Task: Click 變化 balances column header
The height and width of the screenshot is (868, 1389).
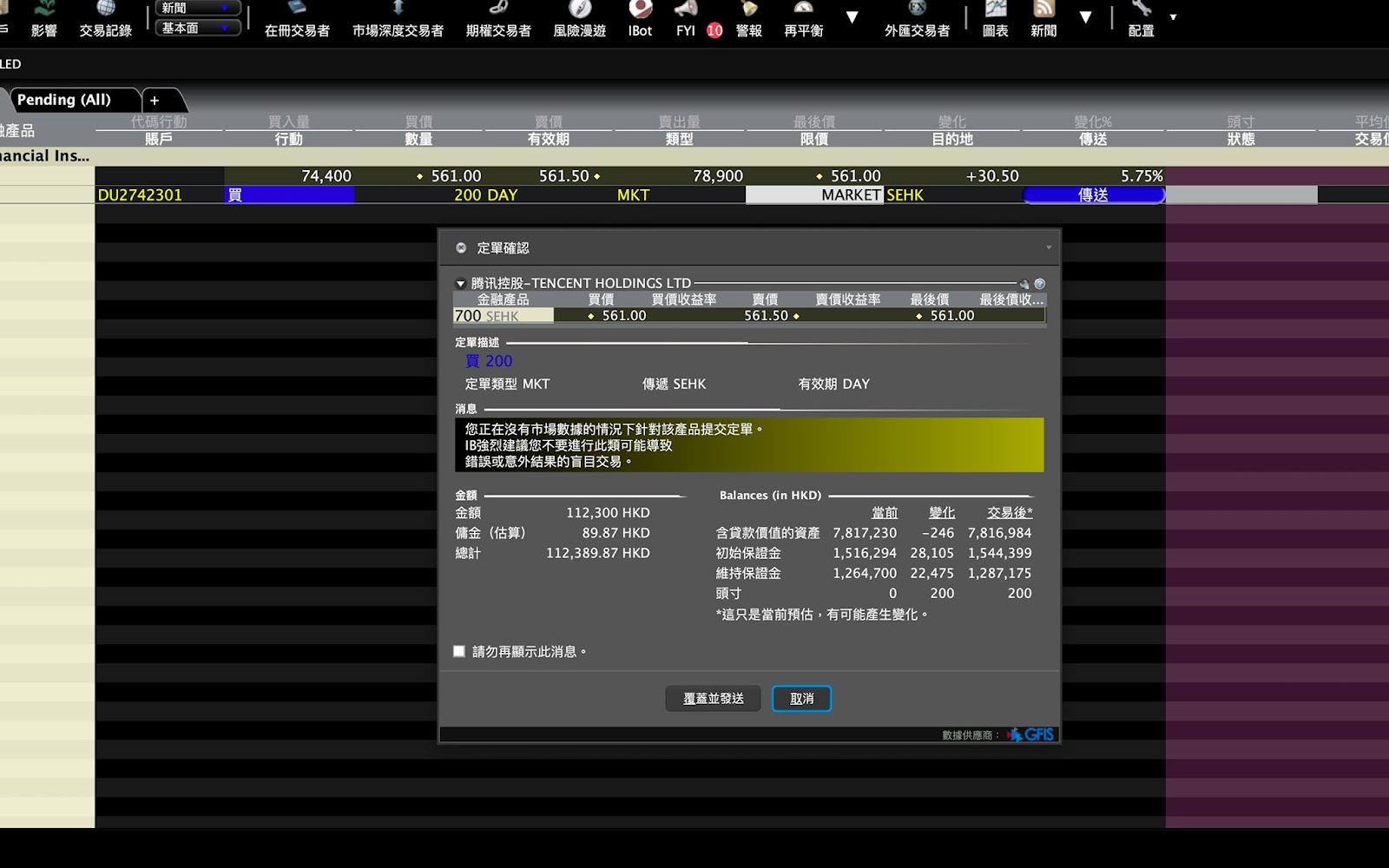Action: pos(942,513)
